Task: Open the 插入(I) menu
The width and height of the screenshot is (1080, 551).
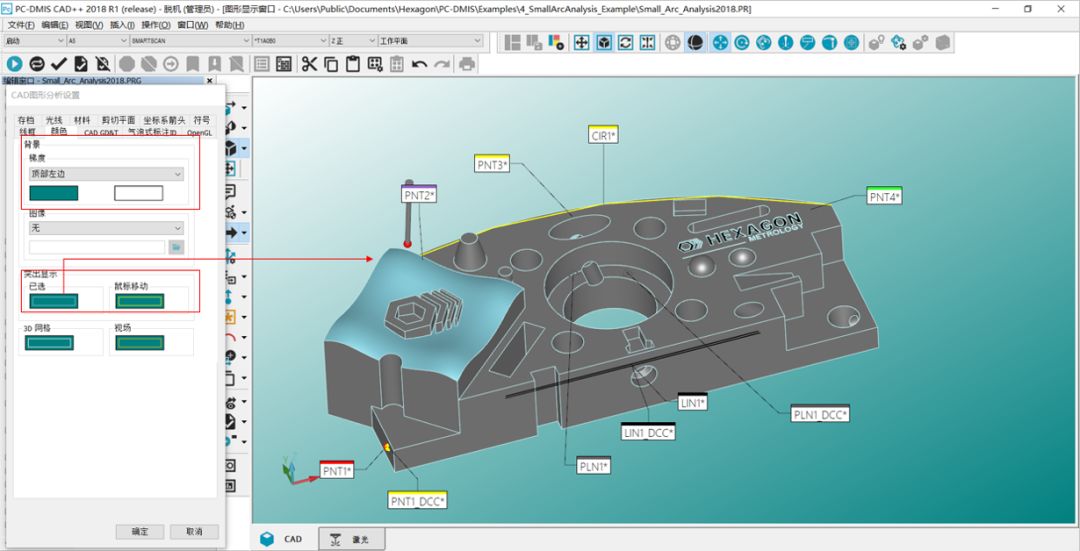Action: pyautogui.click(x=123, y=25)
